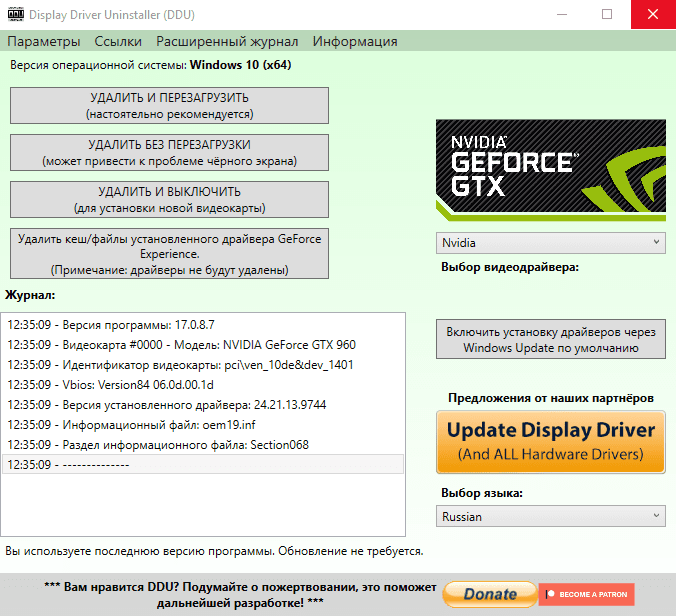Open the Параметры menu
The width and height of the screenshot is (676, 616).
(44, 41)
